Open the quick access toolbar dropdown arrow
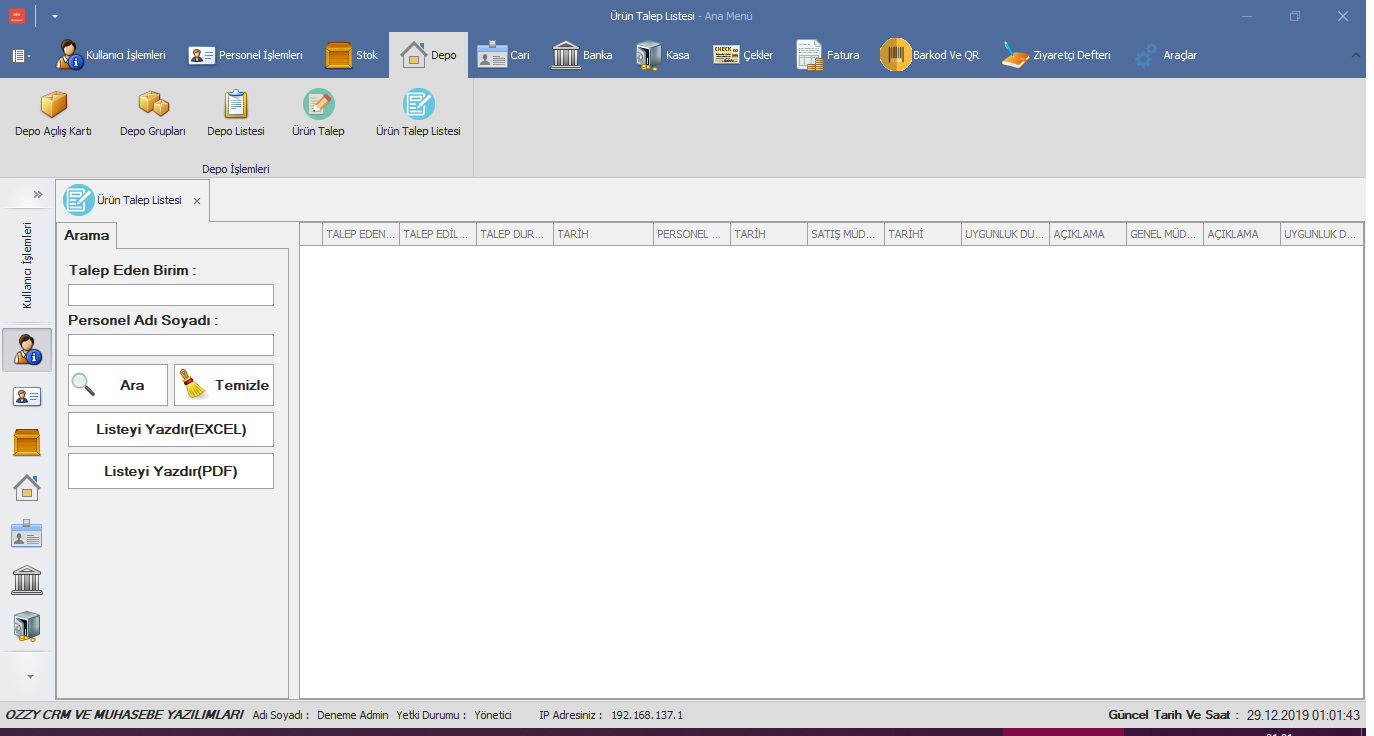The image size is (1374, 736). point(55,17)
